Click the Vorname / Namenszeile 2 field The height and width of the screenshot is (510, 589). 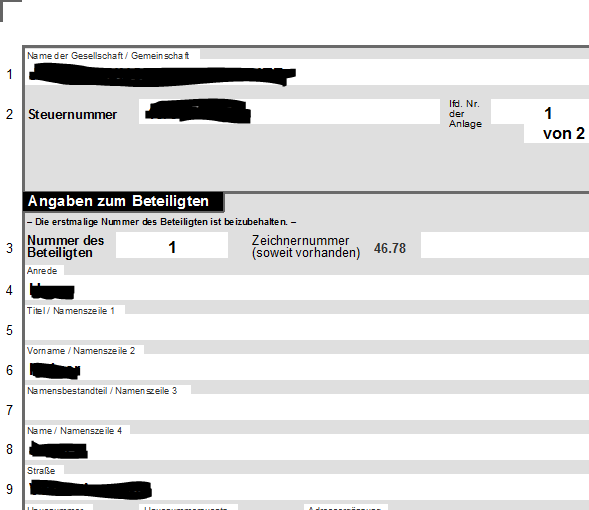pyautogui.click(x=307, y=367)
